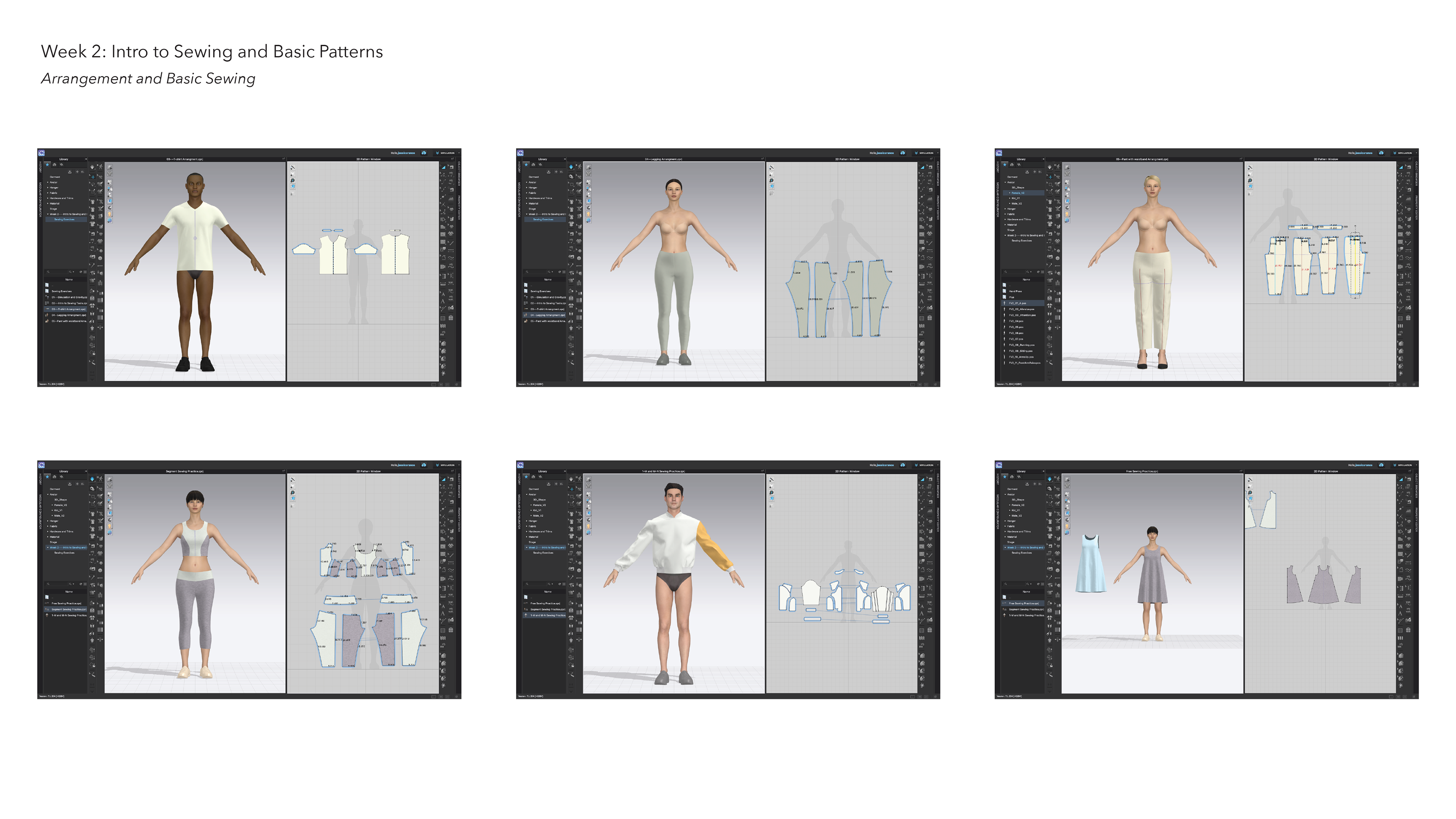Toggle orange Show Avatar icon in T-shirt 3D view

click(x=110, y=214)
